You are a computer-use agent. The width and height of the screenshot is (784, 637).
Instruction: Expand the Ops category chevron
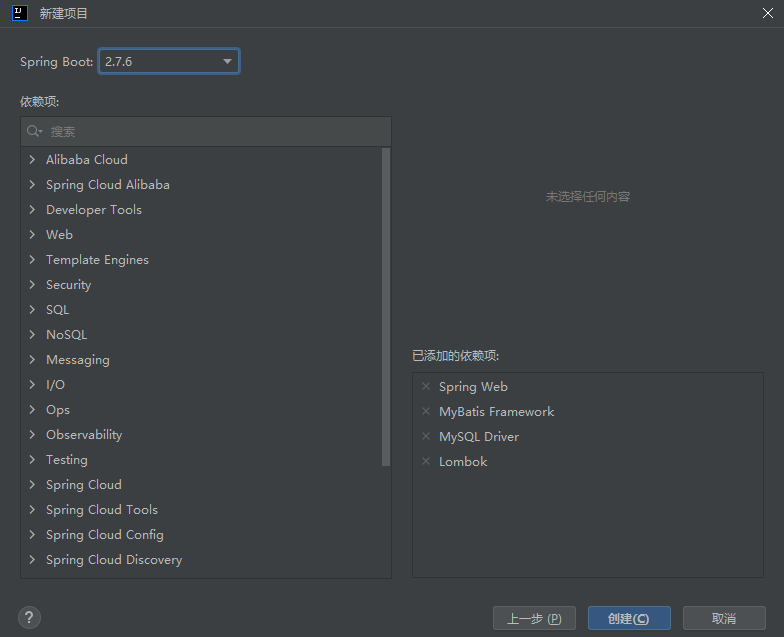32,410
